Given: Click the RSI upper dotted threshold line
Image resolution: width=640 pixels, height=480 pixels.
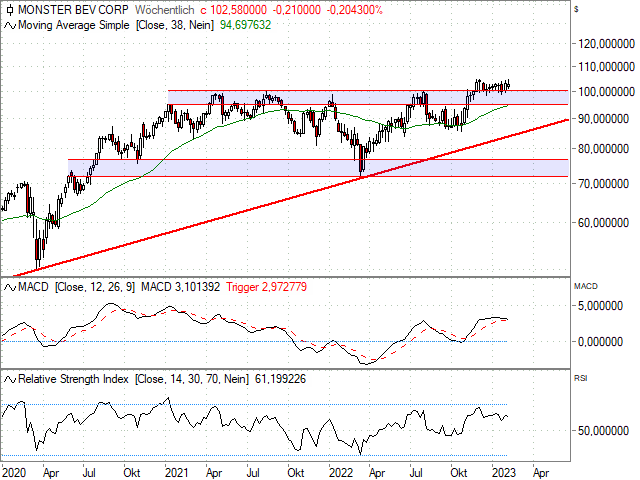Looking at the screenshot, I should (255, 404).
